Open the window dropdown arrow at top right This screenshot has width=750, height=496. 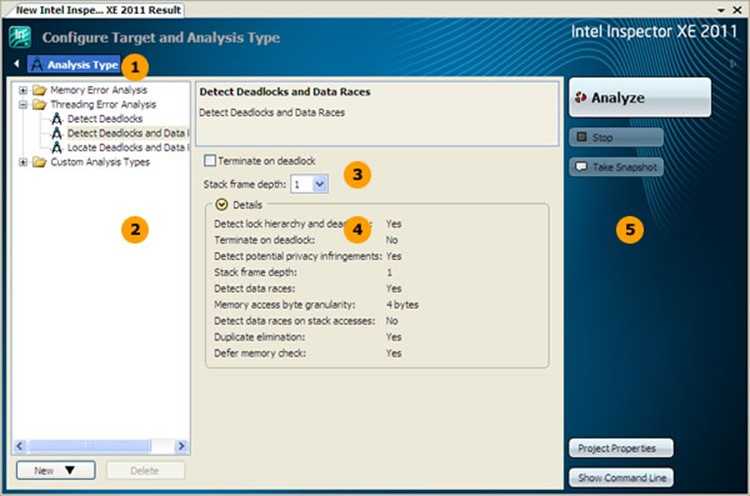point(721,10)
